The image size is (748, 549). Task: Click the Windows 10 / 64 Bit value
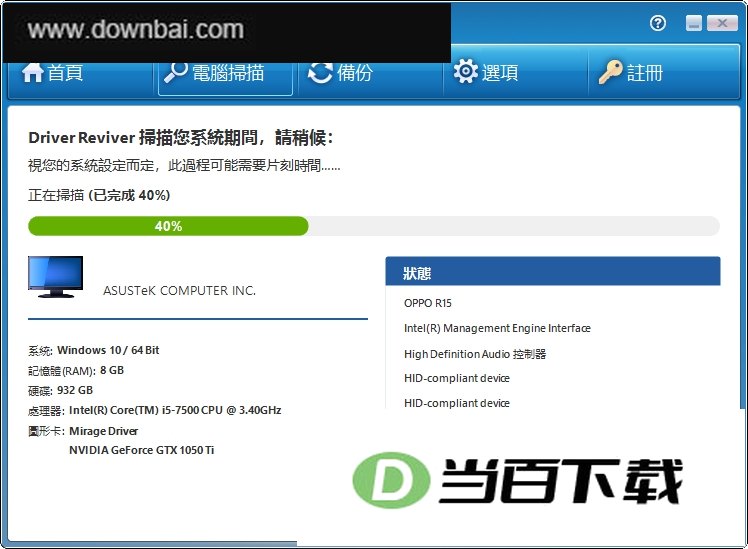pos(108,350)
